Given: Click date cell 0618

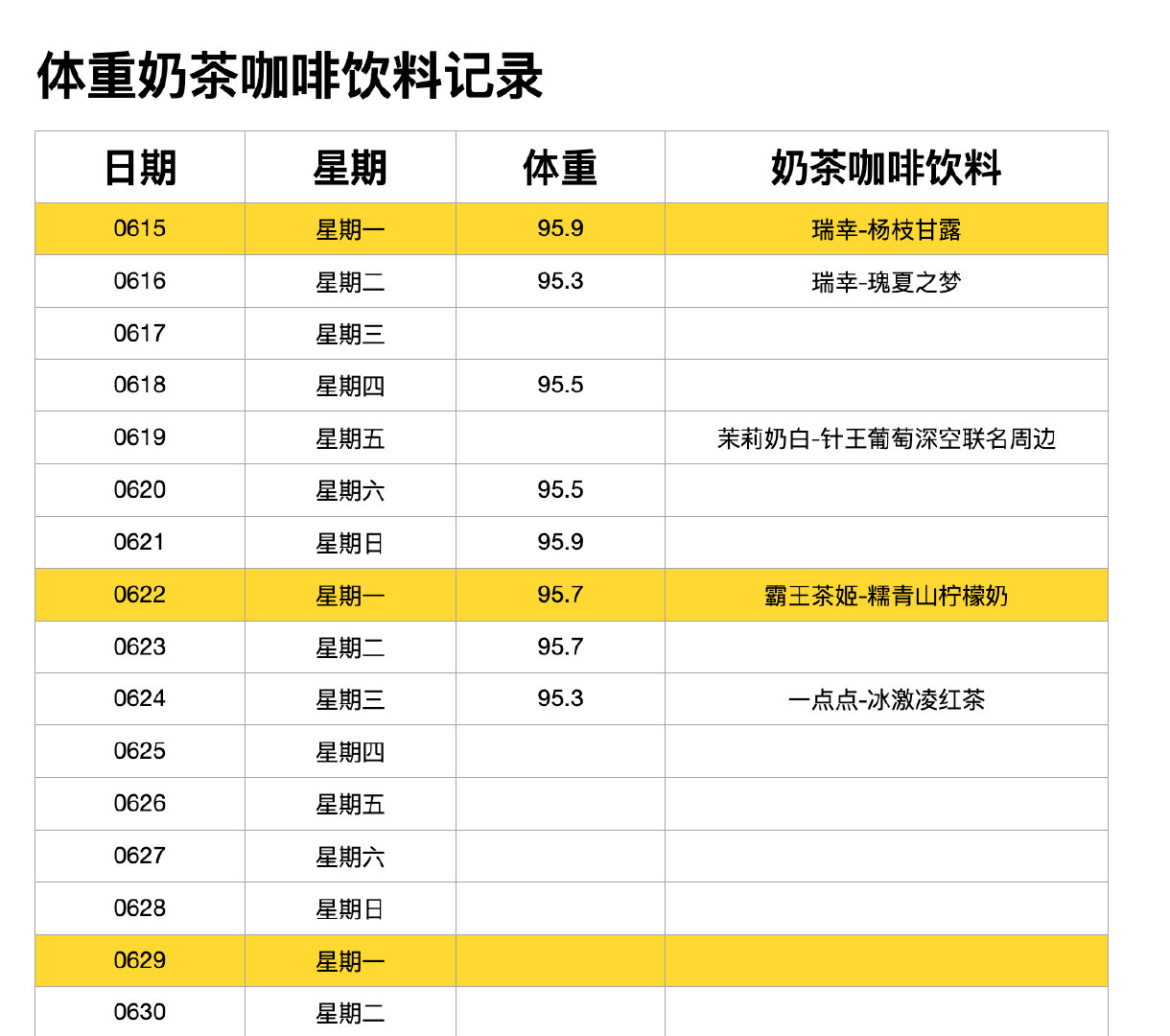Looking at the screenshot, I should point(140,386).
